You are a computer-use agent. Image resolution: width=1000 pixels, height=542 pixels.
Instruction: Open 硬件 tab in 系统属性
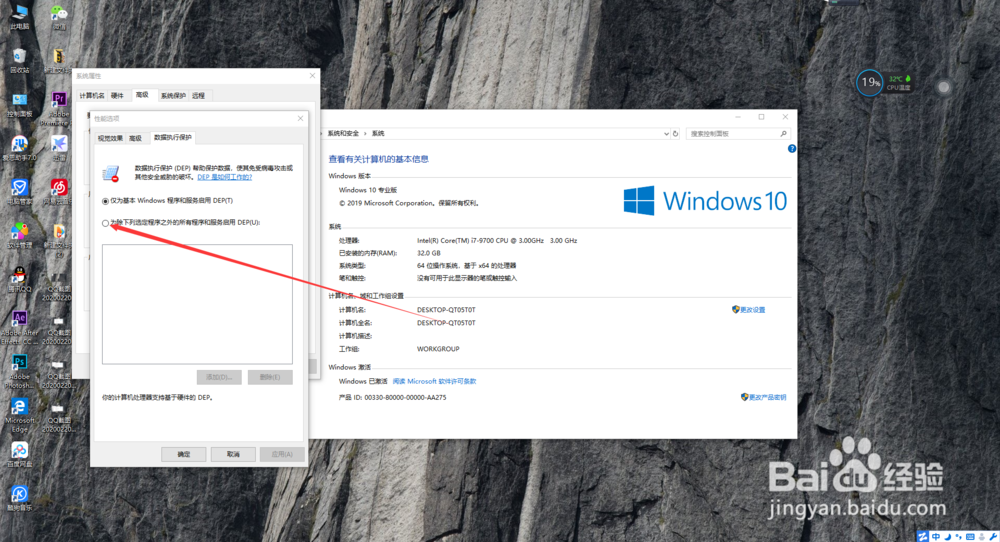117,96
